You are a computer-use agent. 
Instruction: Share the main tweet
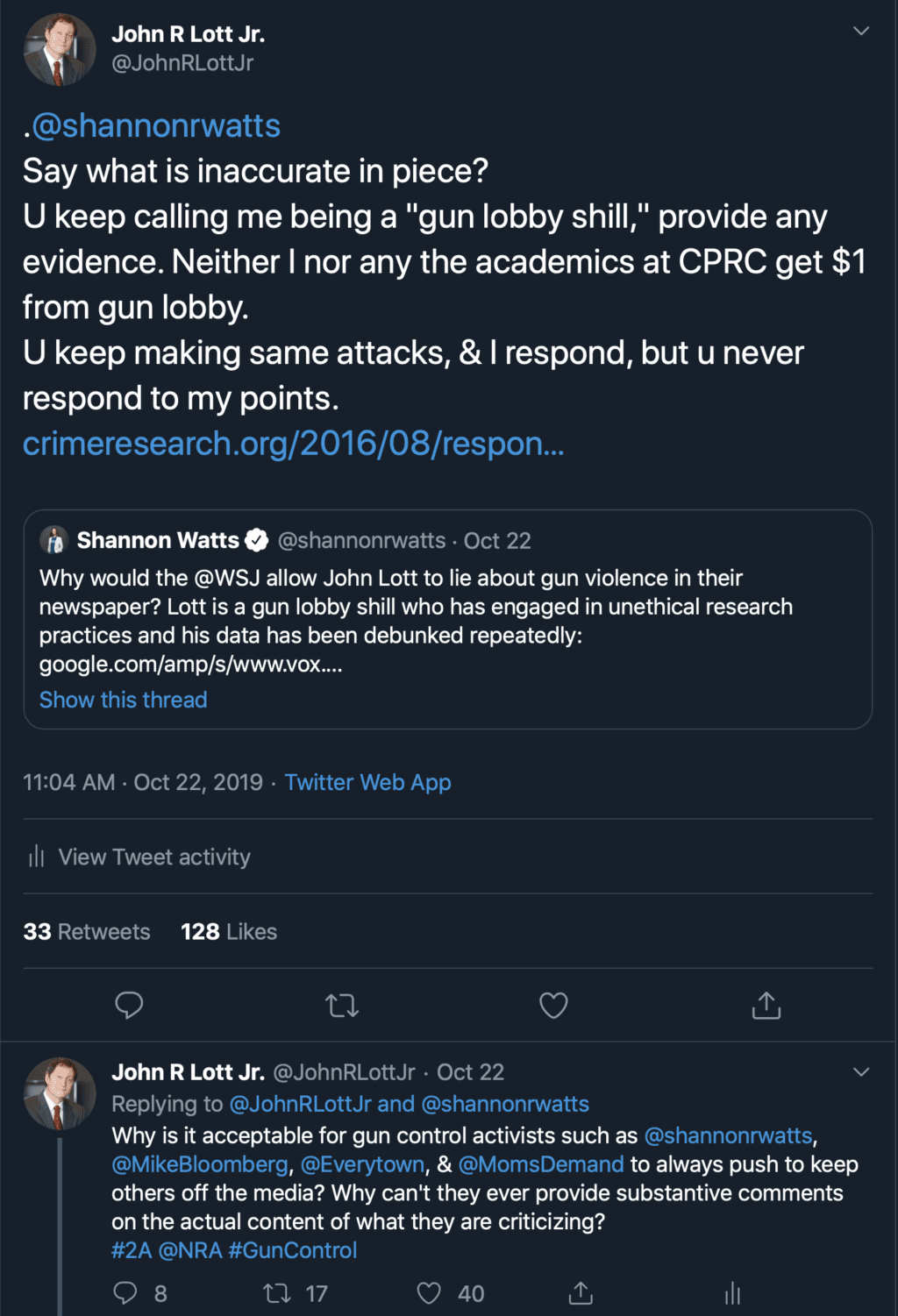(766, 1005)
